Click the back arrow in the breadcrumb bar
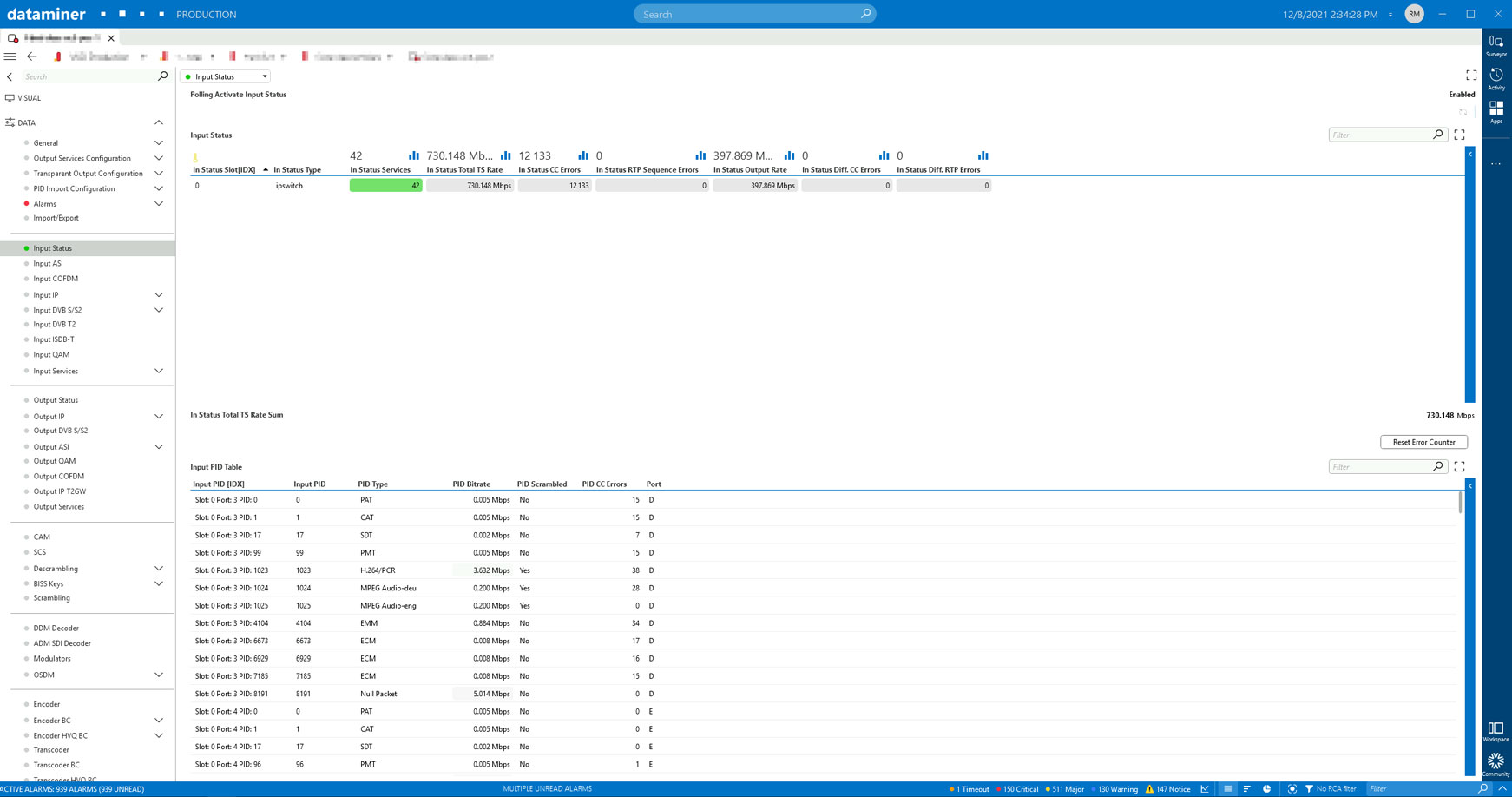Viewport: 1512px width, 797px height. tap(32, 56)
